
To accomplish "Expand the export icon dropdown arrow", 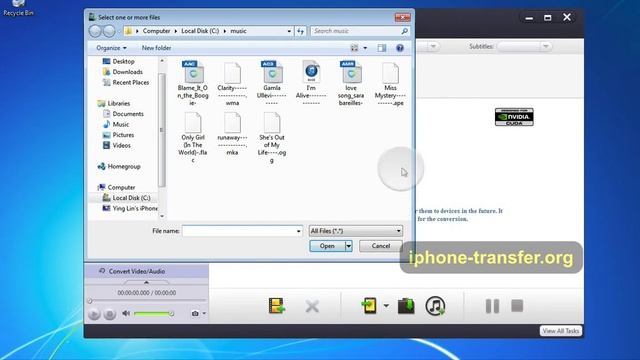I will pos(386,306).
